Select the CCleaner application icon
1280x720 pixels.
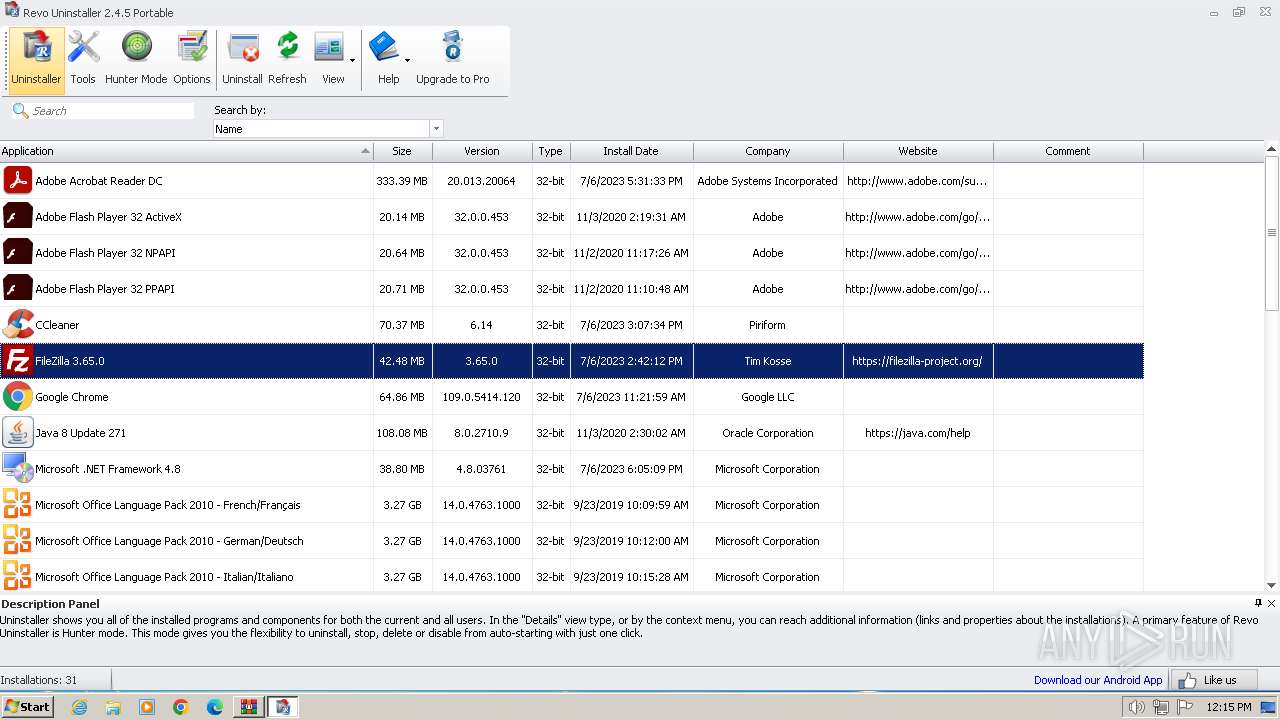pos(17,325)
